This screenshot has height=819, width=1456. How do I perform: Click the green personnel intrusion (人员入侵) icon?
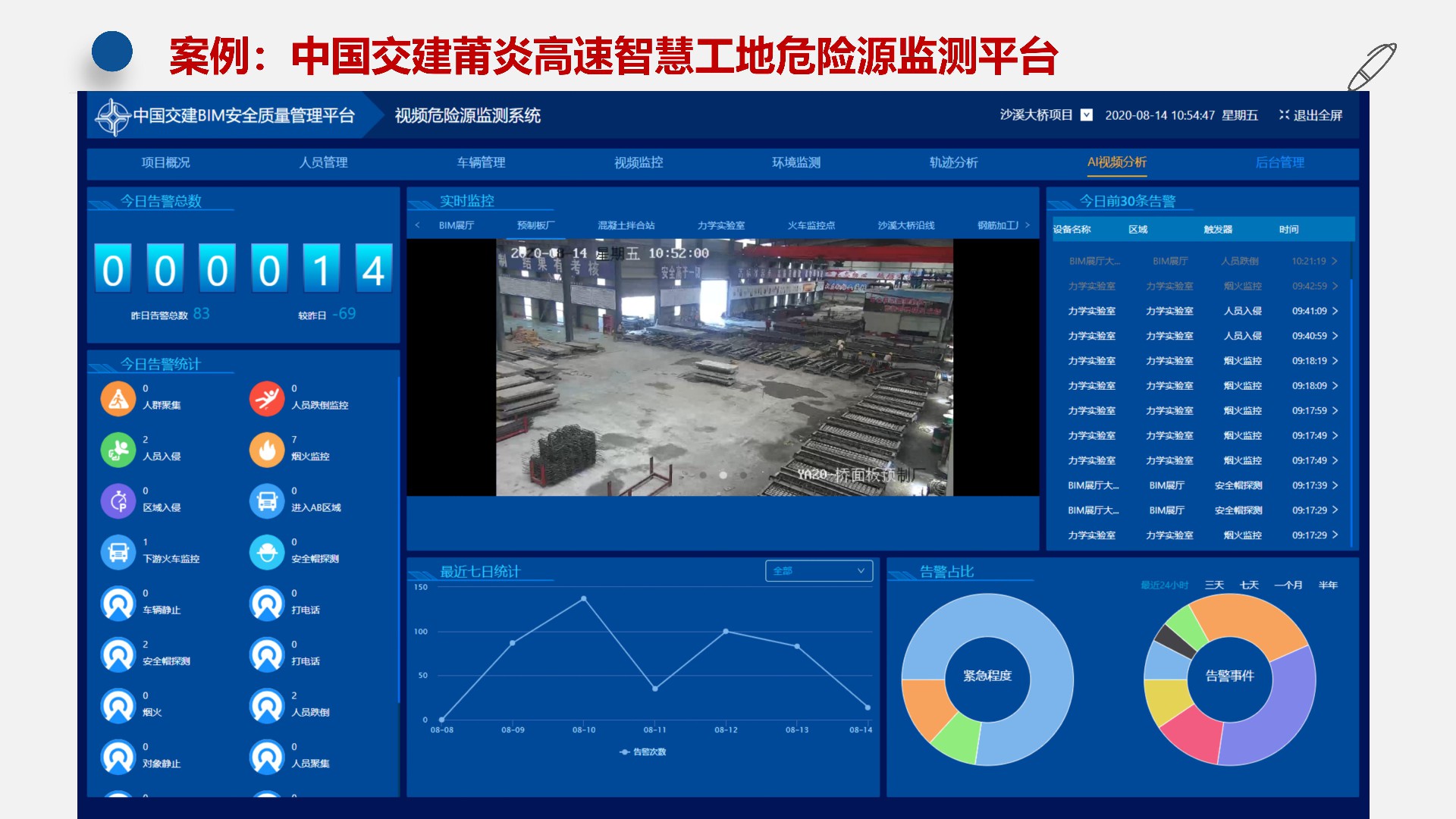(118, 450)
